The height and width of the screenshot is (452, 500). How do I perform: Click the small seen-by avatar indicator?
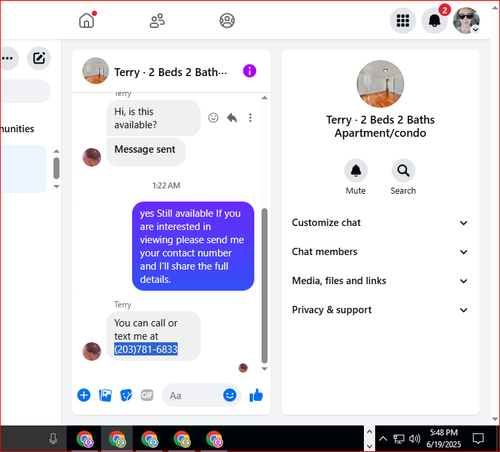click(x=243, y=368)
